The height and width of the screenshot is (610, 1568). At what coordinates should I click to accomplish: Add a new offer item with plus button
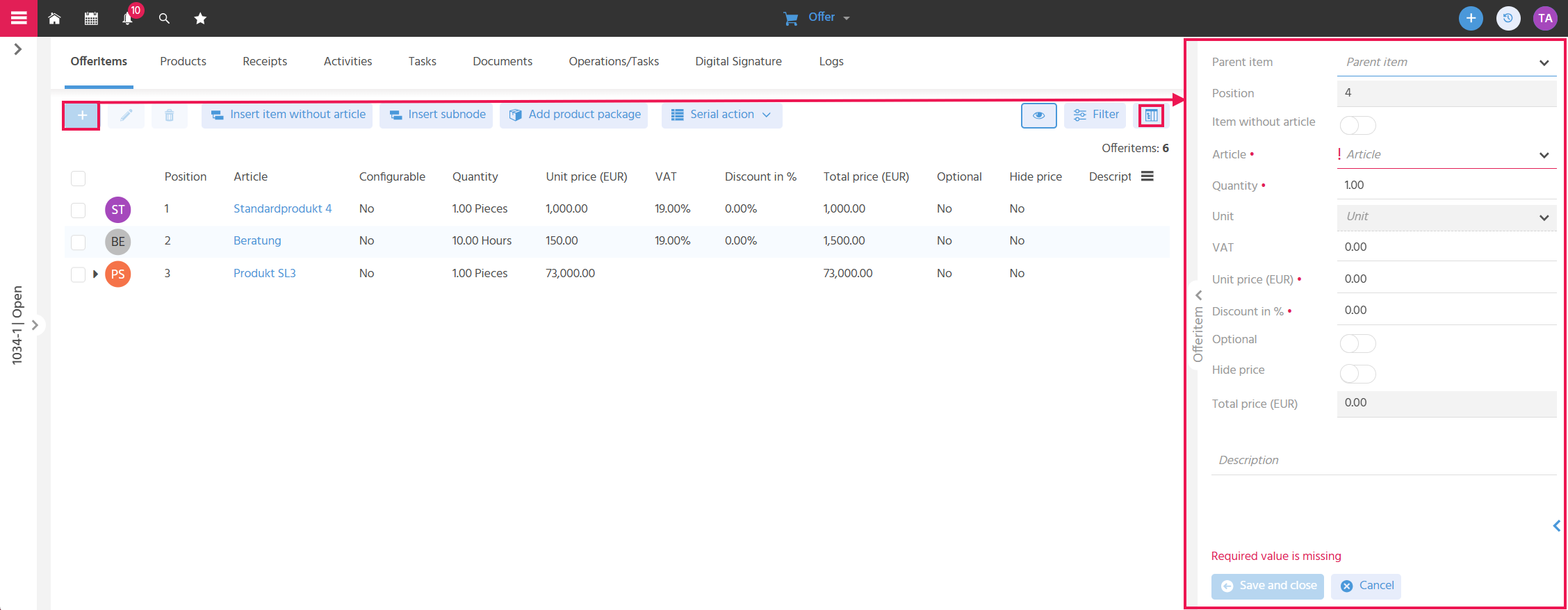(81, 115)
